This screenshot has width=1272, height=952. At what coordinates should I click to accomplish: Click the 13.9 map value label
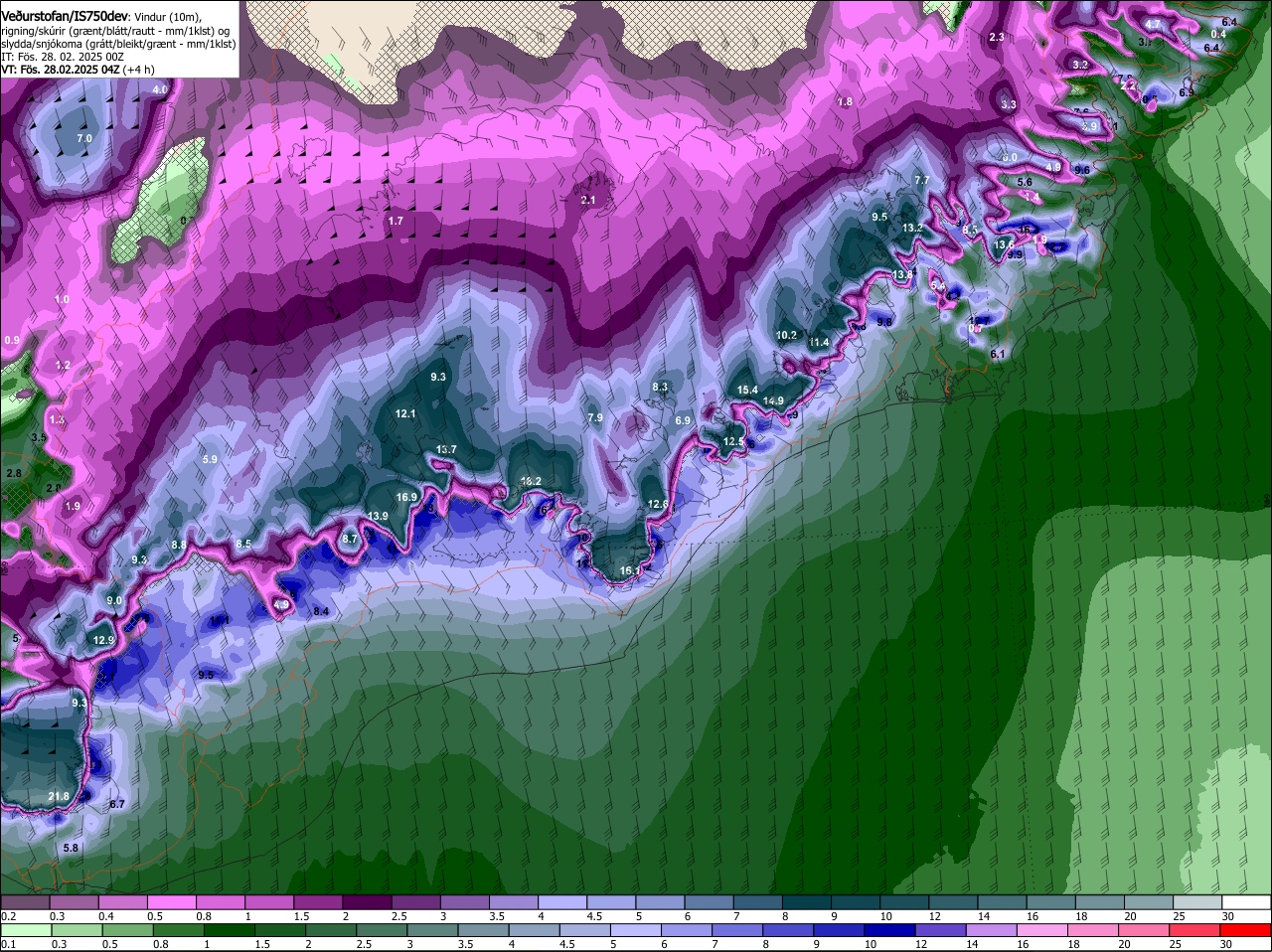point(378,516)
